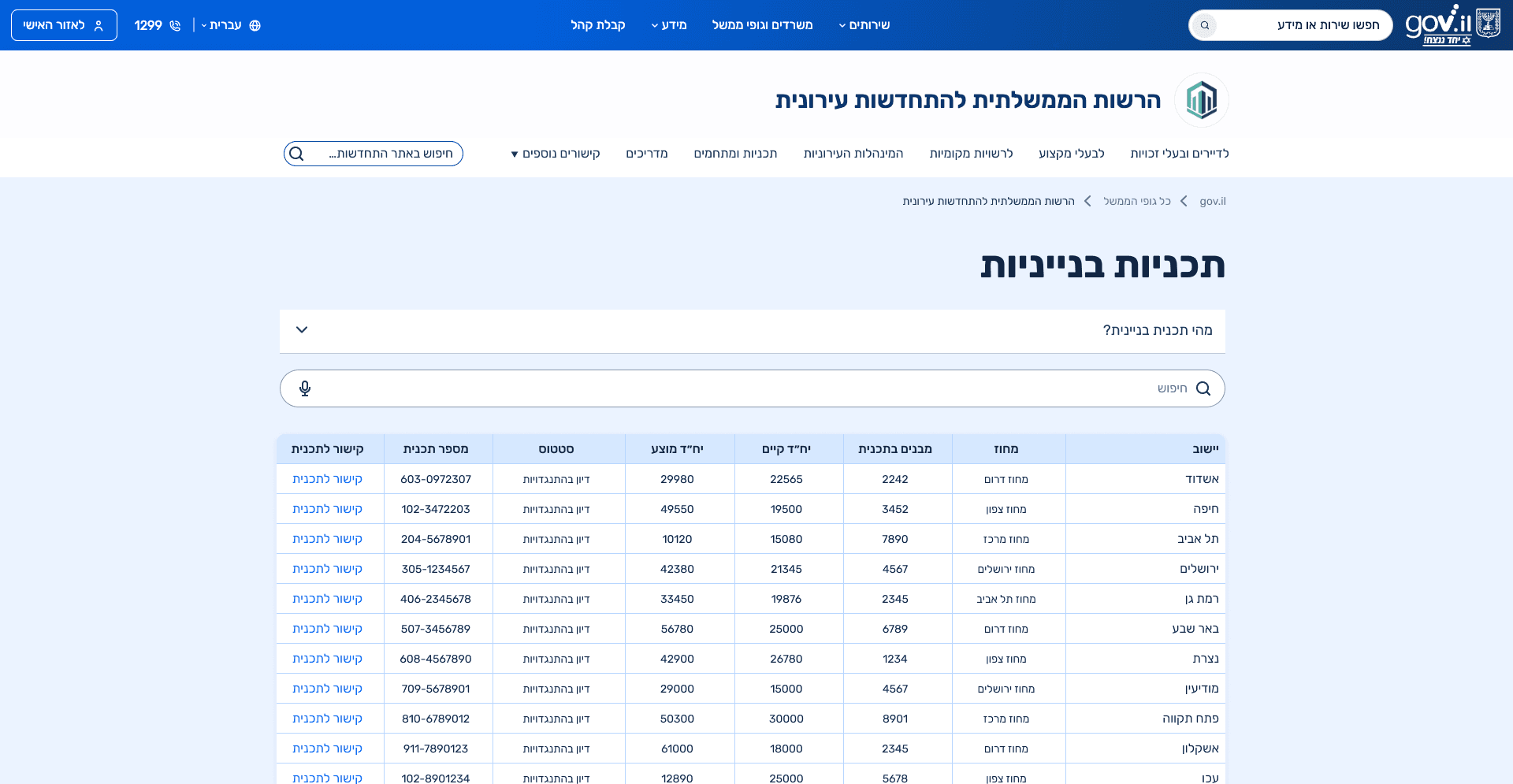Open the קישורים נוספים dropdown
The width and height of the screenshot is (1513, 784).
coord(556,154)
